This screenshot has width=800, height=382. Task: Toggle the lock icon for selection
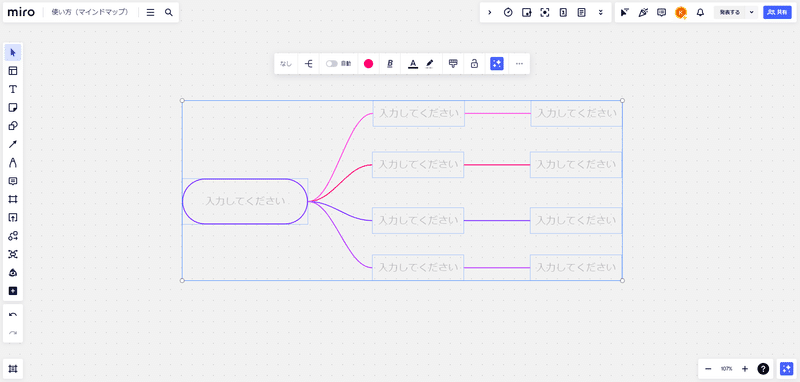pyautogui.click(x=474, y=64)
